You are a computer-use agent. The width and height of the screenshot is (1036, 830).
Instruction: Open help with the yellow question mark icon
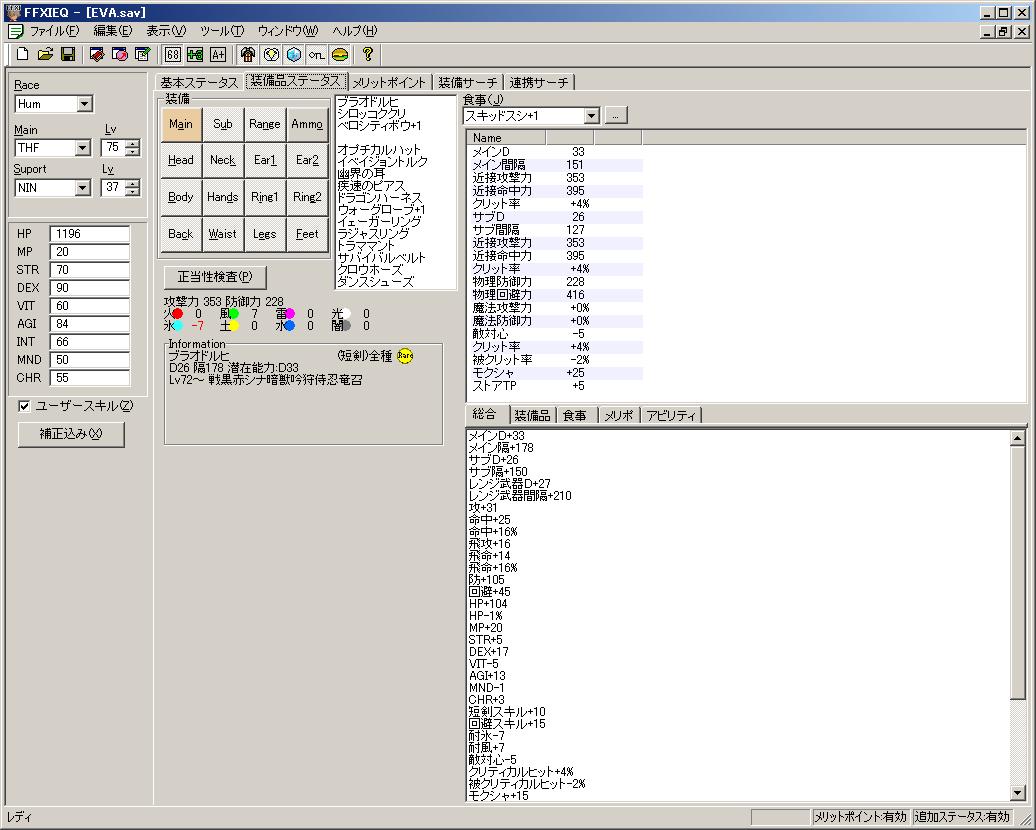(368, 55)
